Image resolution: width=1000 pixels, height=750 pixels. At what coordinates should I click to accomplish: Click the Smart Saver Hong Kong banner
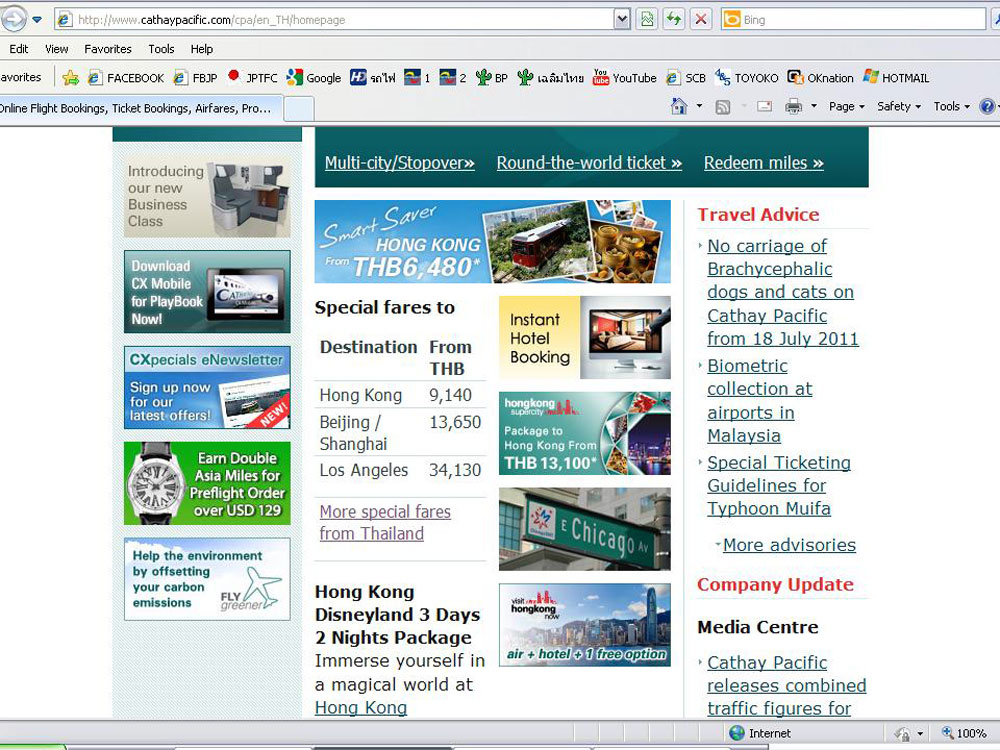tap(492, 242)
